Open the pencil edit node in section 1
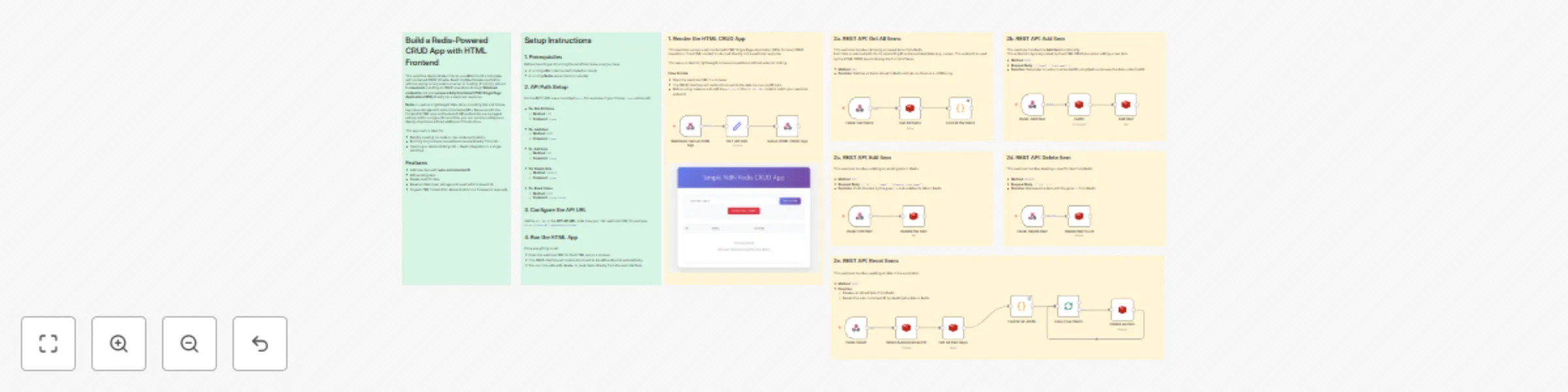The height and width of the screenshot is (392, 1568). point(737,126)
